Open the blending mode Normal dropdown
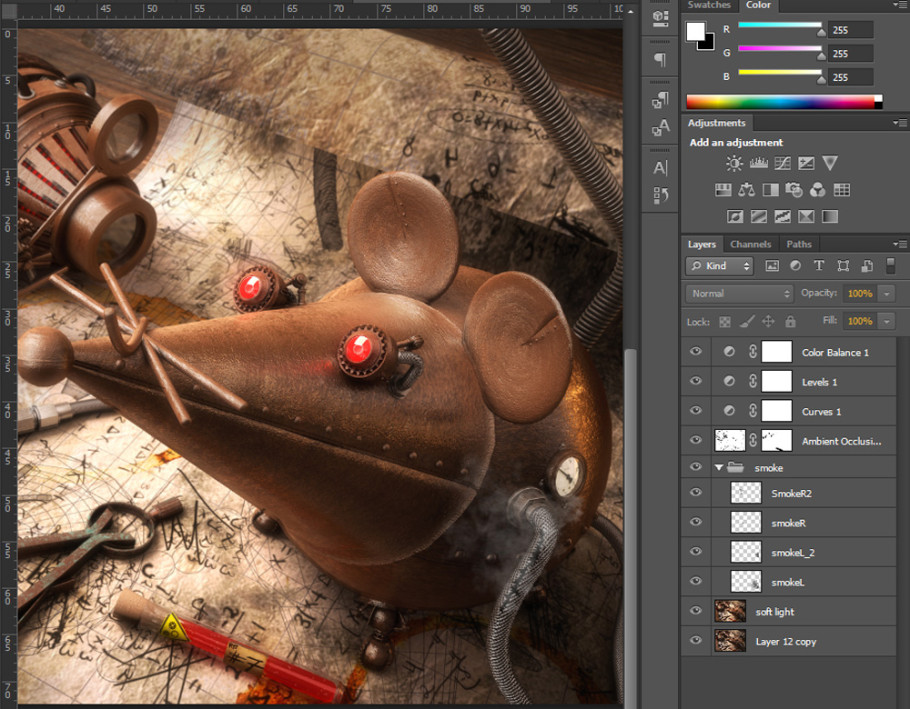The height and width of the screenshot is (709, 910). tap(739, 294)
